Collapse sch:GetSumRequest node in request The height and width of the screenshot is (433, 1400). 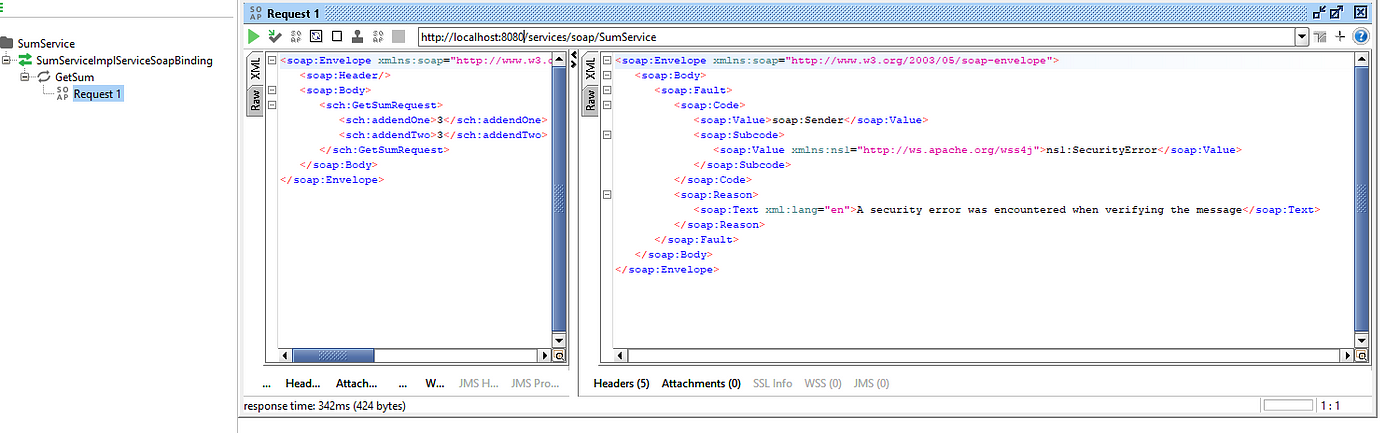click(x=272, y=105)
